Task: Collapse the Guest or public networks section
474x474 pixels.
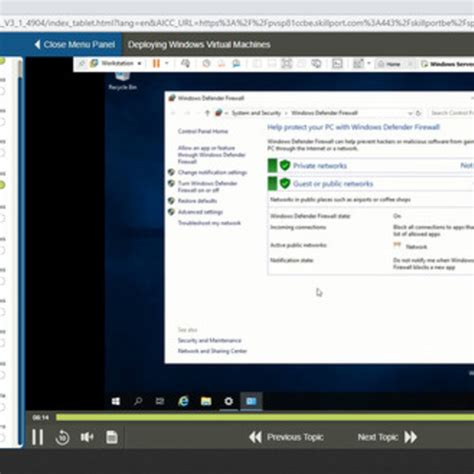Action: coord(333,184)
